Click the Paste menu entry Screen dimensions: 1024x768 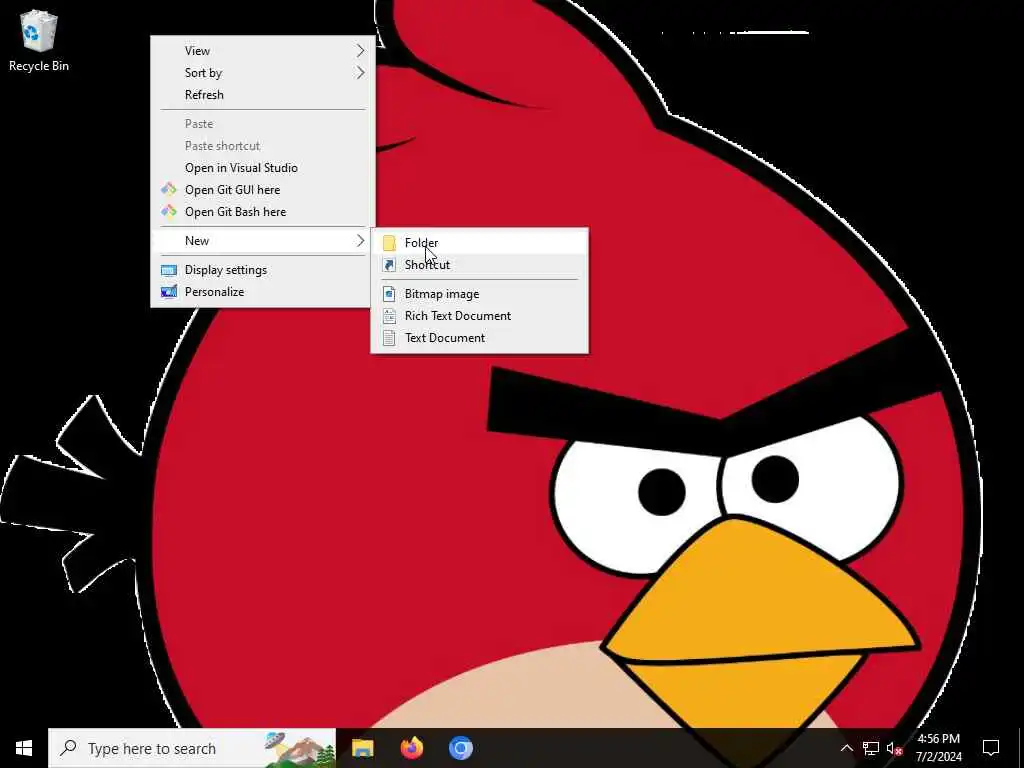click(x=263, y=123)
